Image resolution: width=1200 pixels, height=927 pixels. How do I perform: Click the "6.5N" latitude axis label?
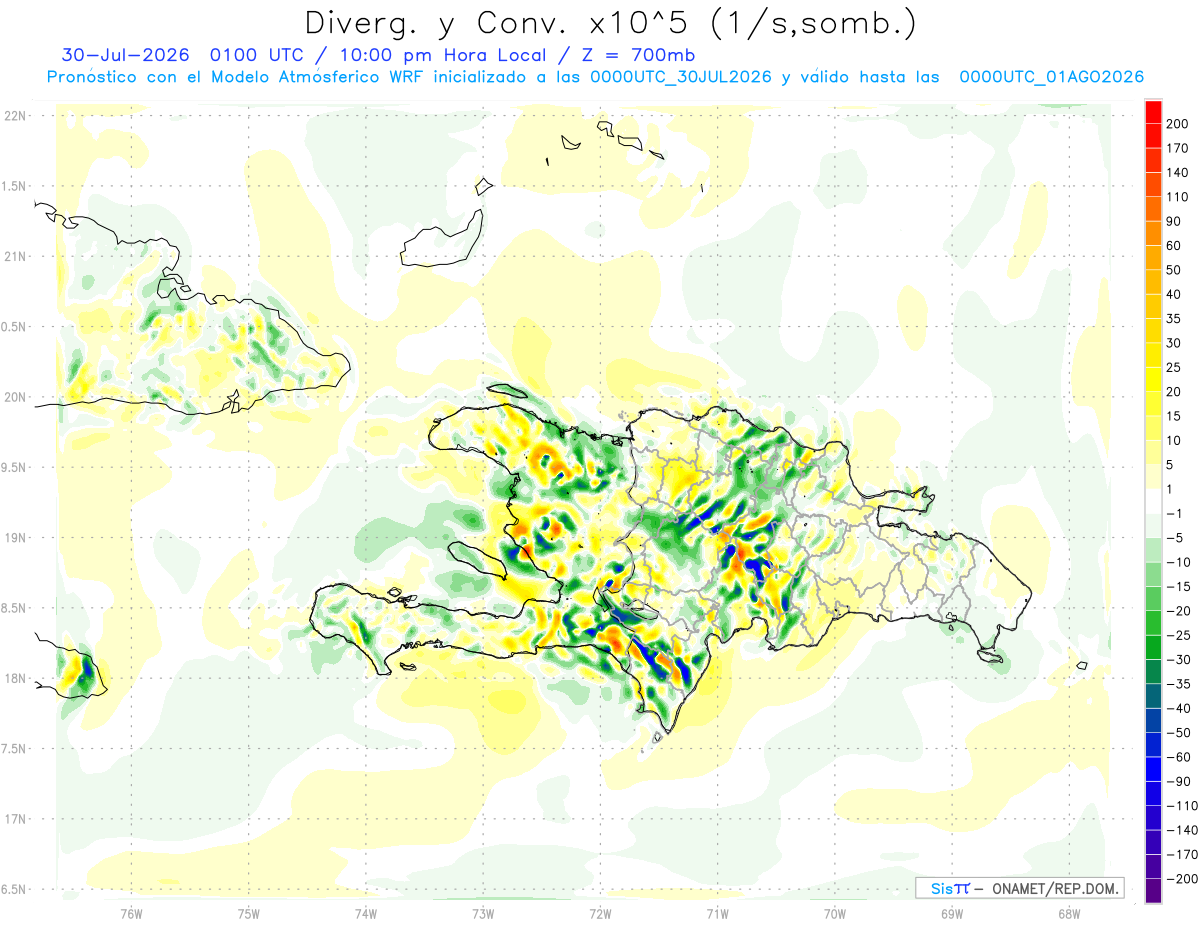point(13,889)
